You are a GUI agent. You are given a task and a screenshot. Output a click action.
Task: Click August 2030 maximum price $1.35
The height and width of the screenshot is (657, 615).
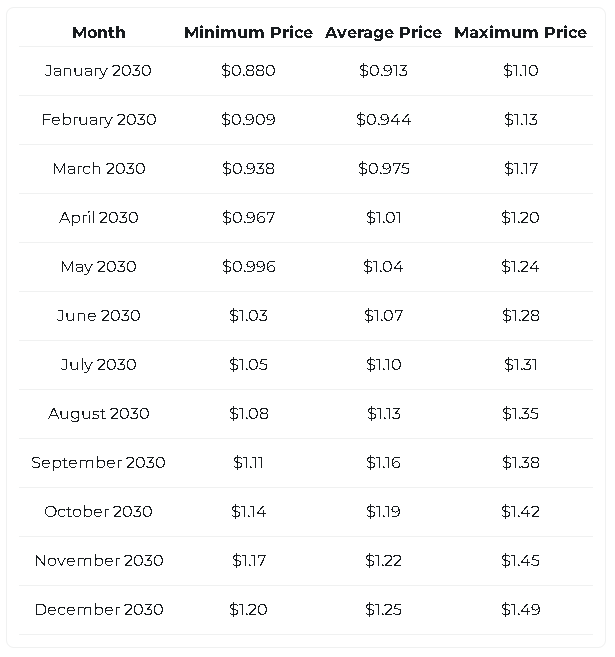[x=520, y=414]
